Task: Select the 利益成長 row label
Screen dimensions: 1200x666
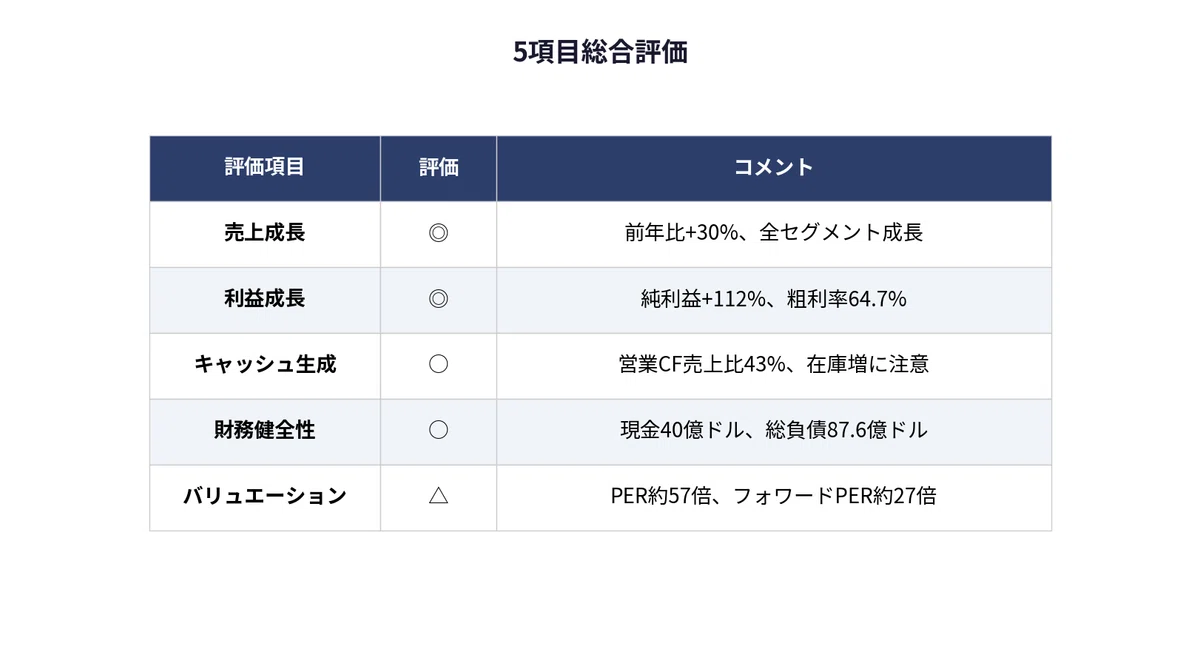Action: point(265,299)
